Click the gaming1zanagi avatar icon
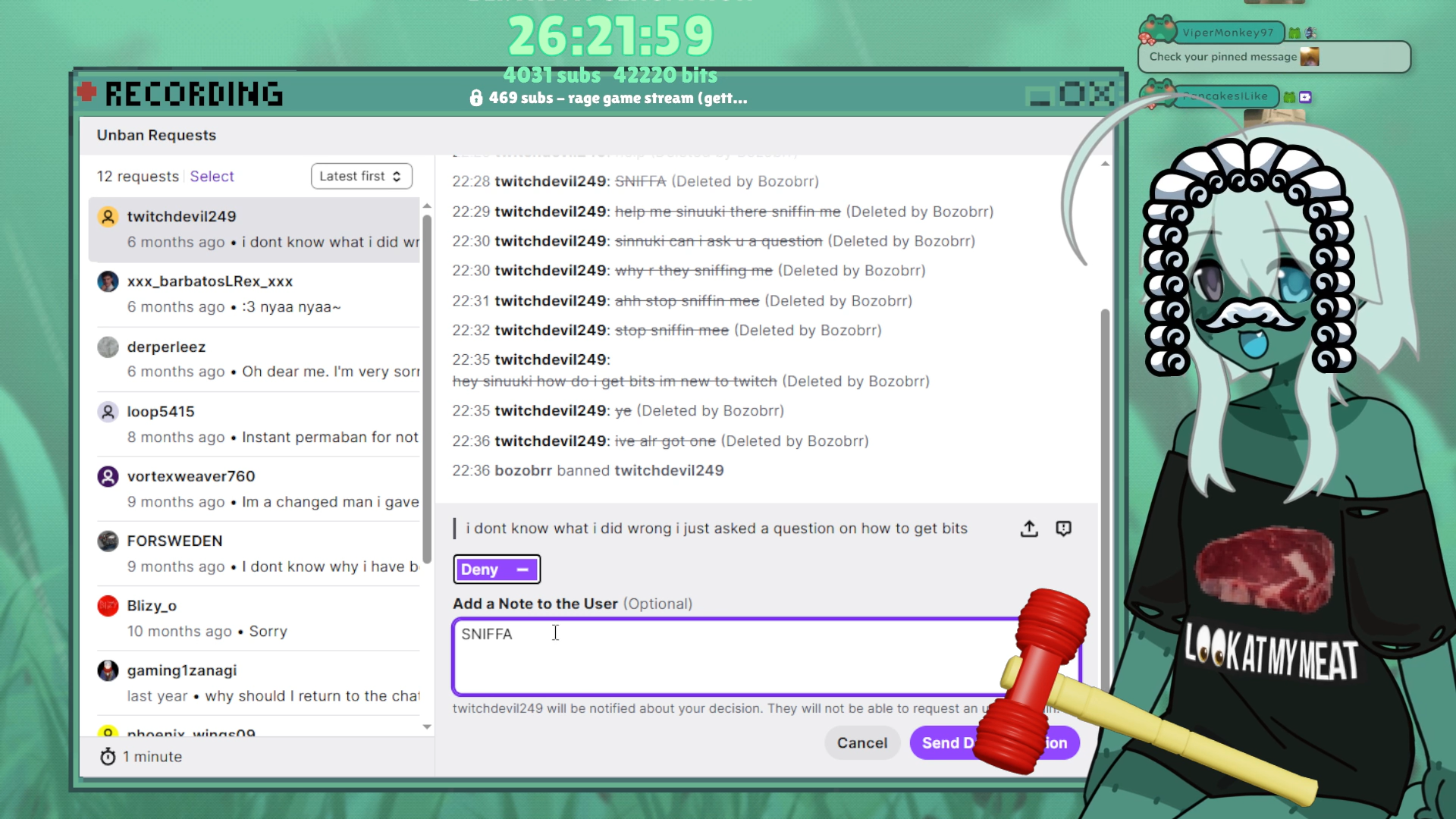 108,670
